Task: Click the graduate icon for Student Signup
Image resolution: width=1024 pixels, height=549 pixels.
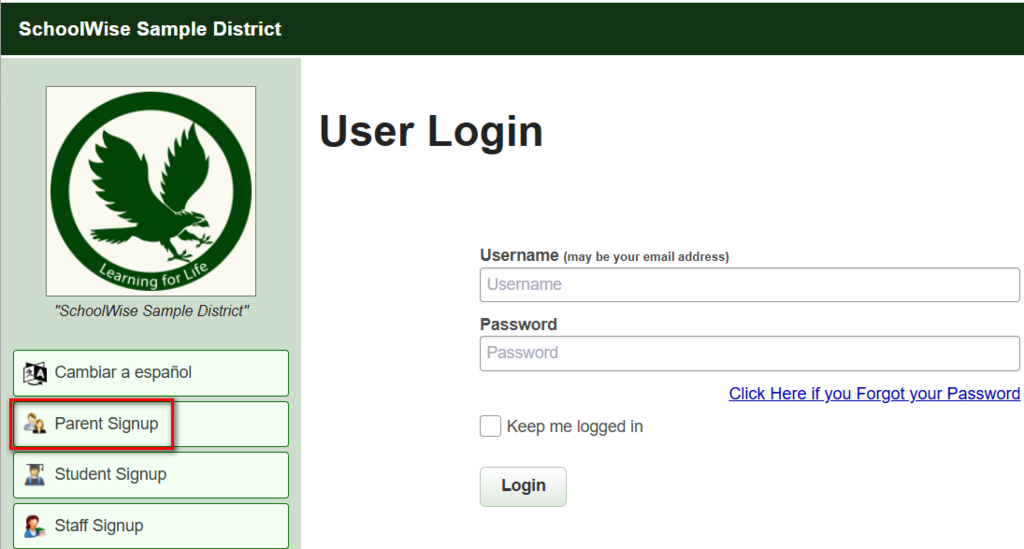Action: [35, 475]
